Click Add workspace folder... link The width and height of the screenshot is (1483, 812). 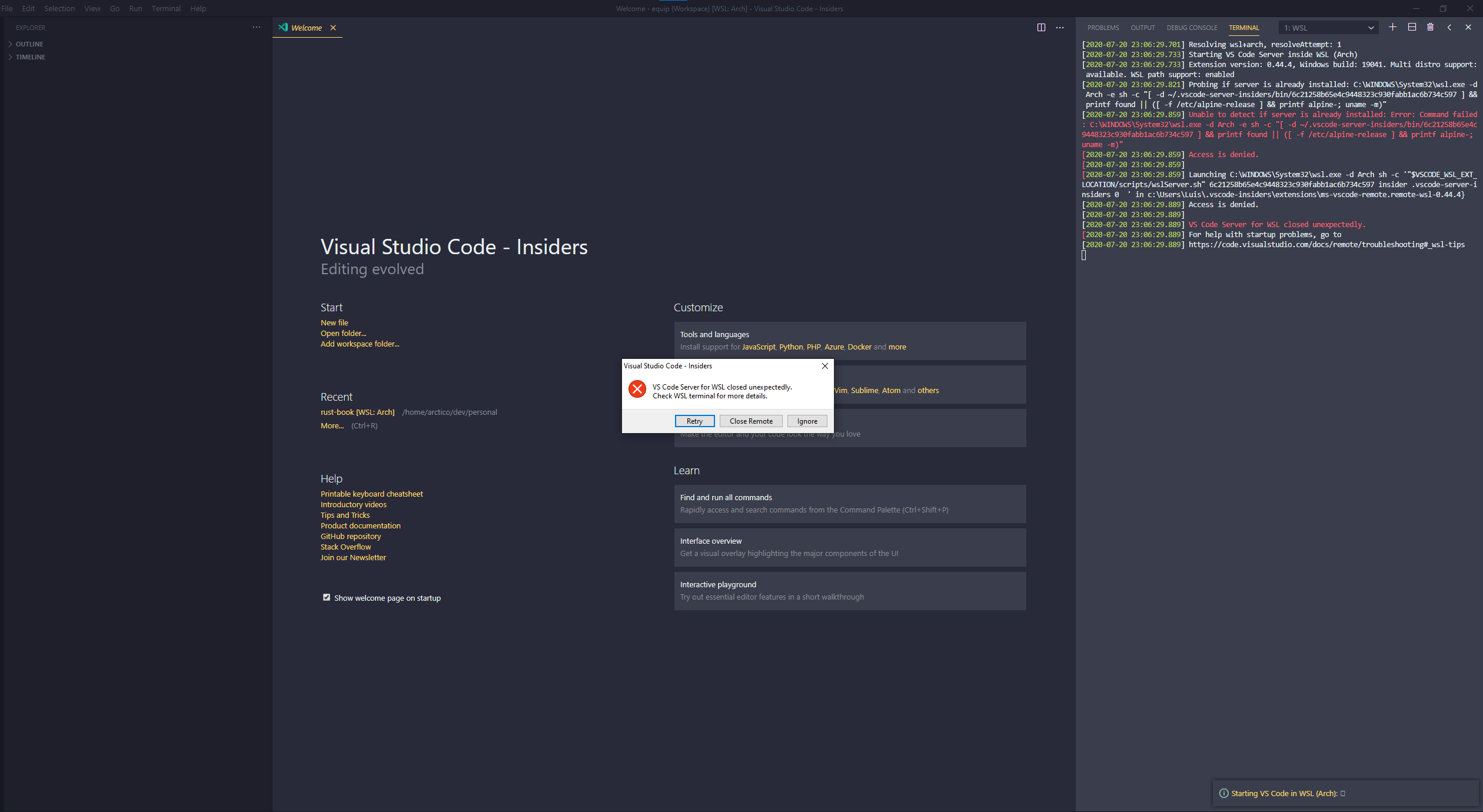[360, 344]
